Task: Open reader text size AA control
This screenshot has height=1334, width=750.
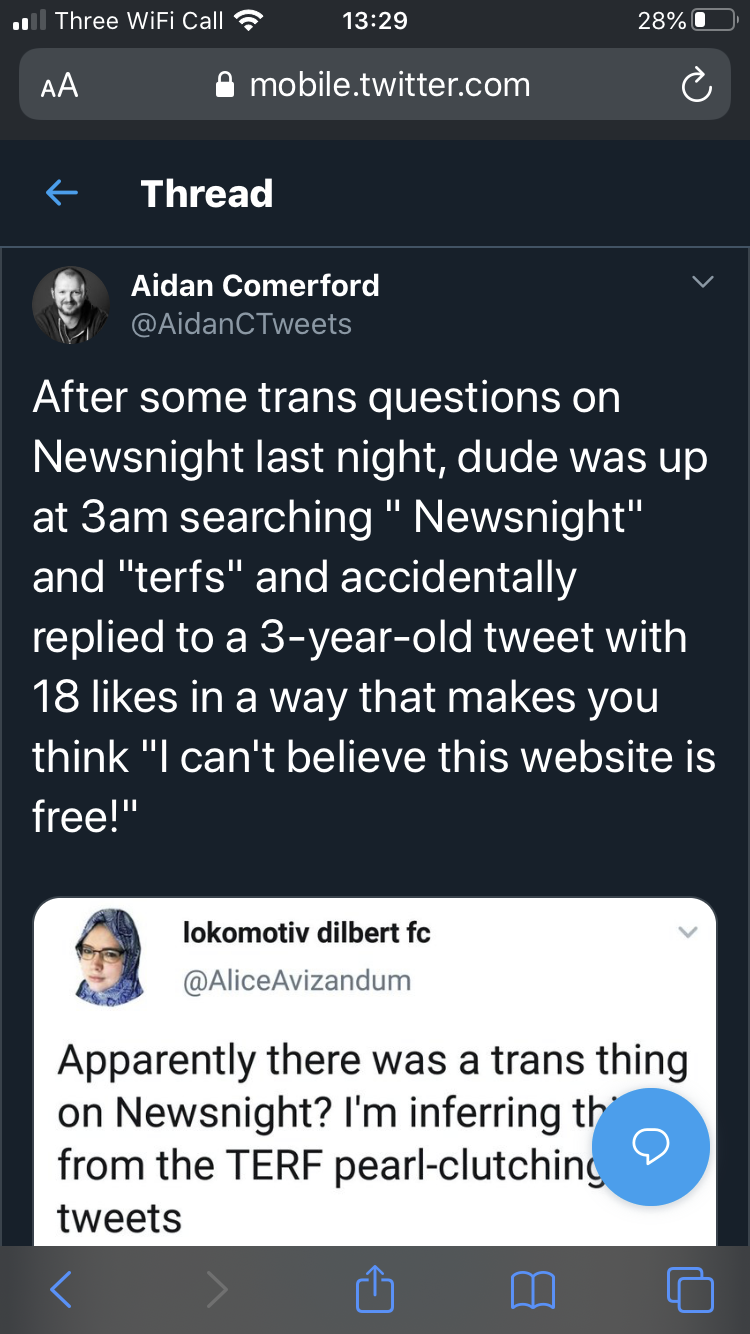Action: coord(59,86)
